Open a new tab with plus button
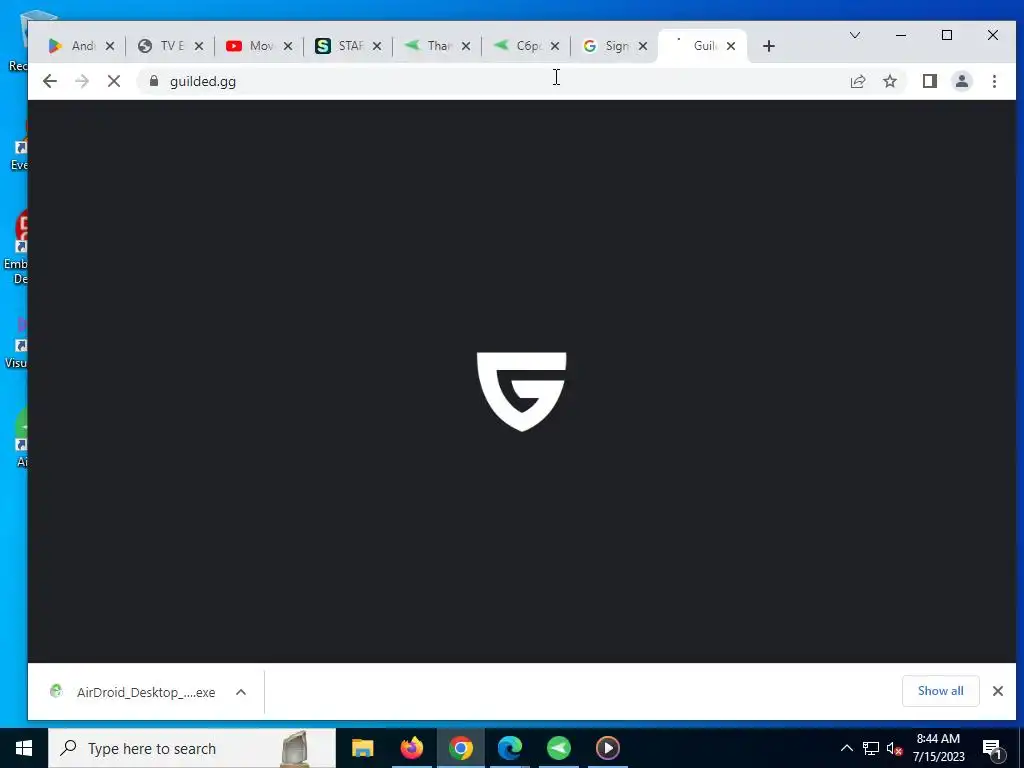This screenshot has height=768, width=1024. click(x=769, y=46)
